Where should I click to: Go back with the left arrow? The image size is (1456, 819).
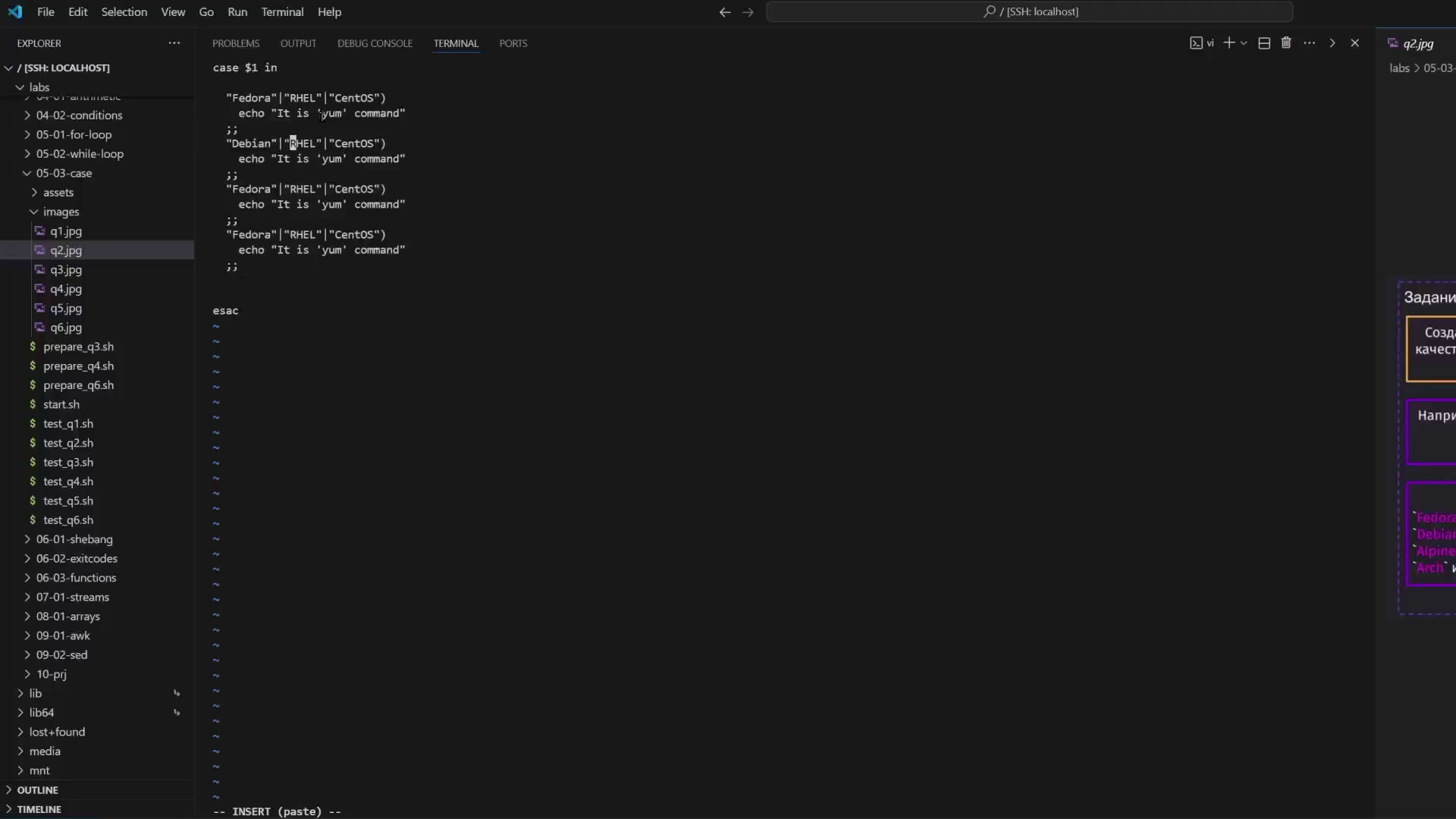tap(725, 12)
